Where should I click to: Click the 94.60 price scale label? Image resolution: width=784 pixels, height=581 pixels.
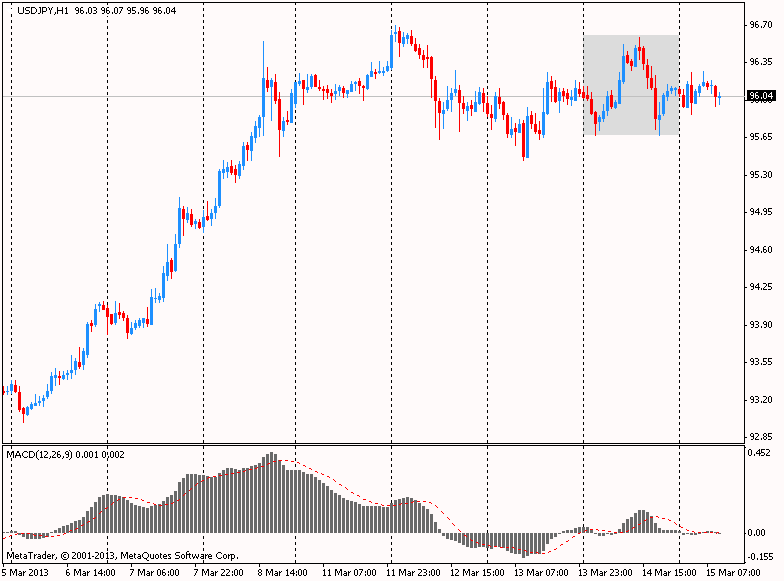[x=760, y=250]
